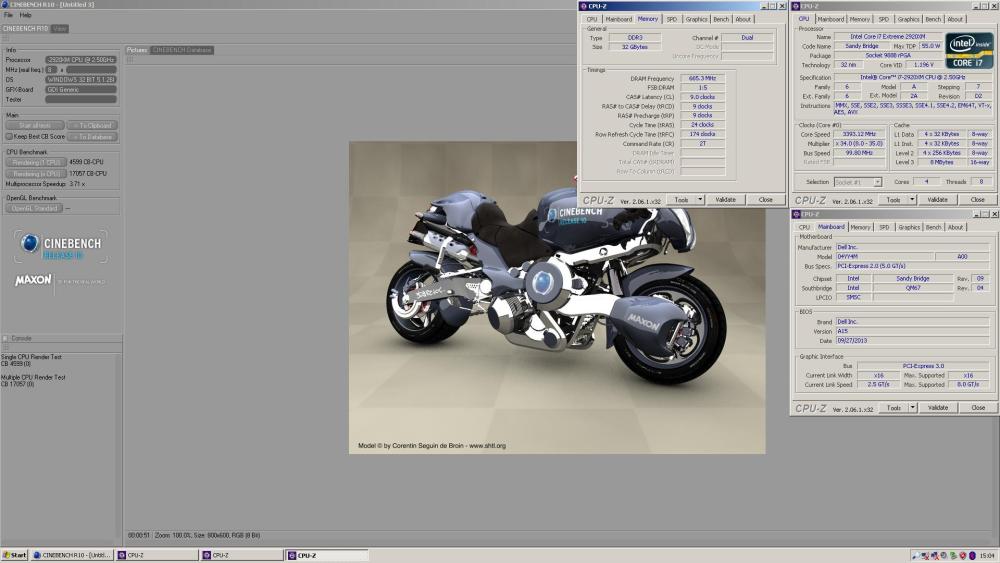
Task: Open the Graphics tab in the Memory CPU-Z window
Action: click(x=696, y=19)
